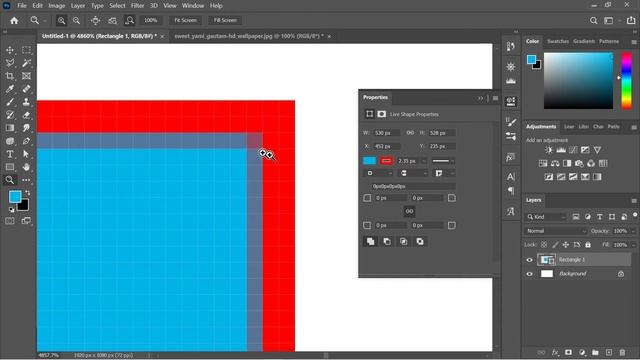Select the Path Selection tool
The image size is (640, 360).
pos(26,154)
